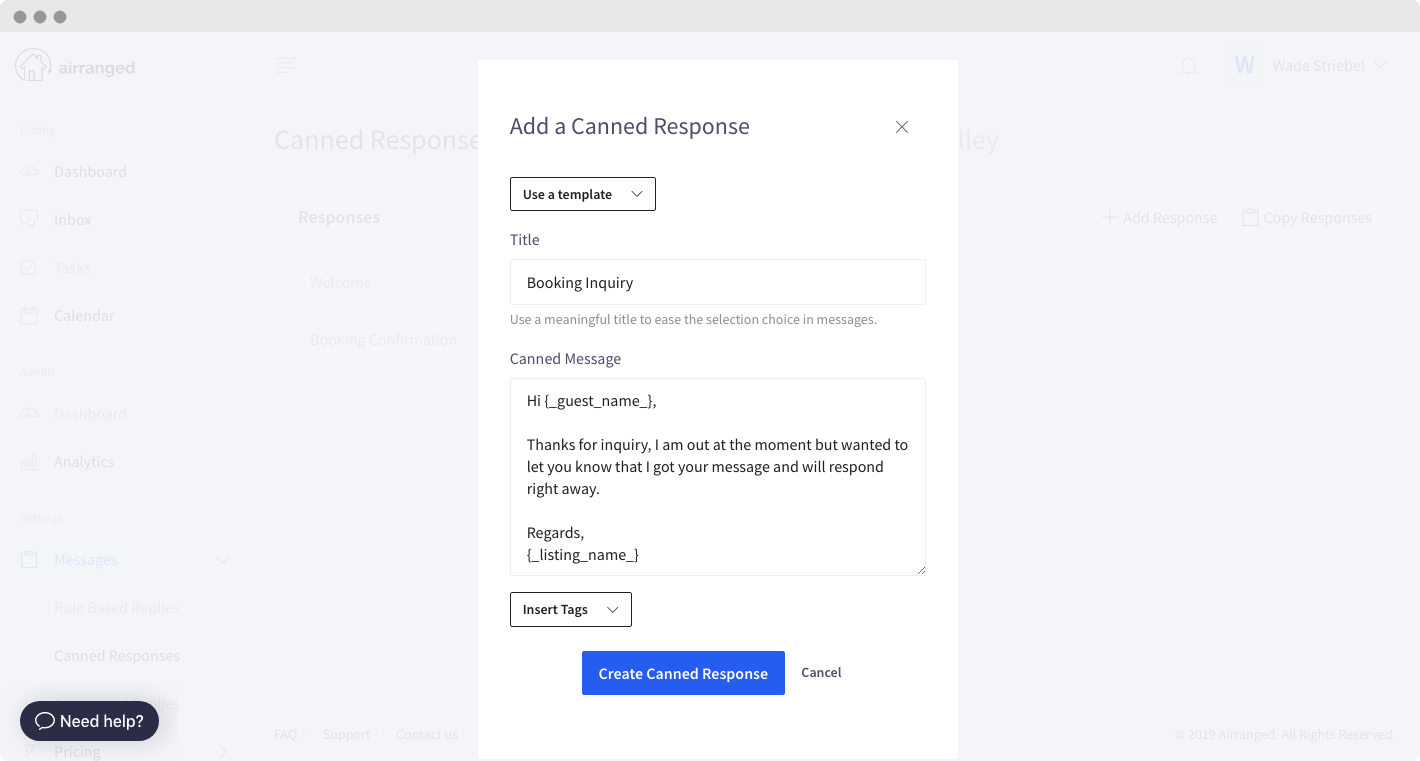Open the Inbox icon in sidebar
The height and width of the screenshot is (761, 1420).
point(30,219)
